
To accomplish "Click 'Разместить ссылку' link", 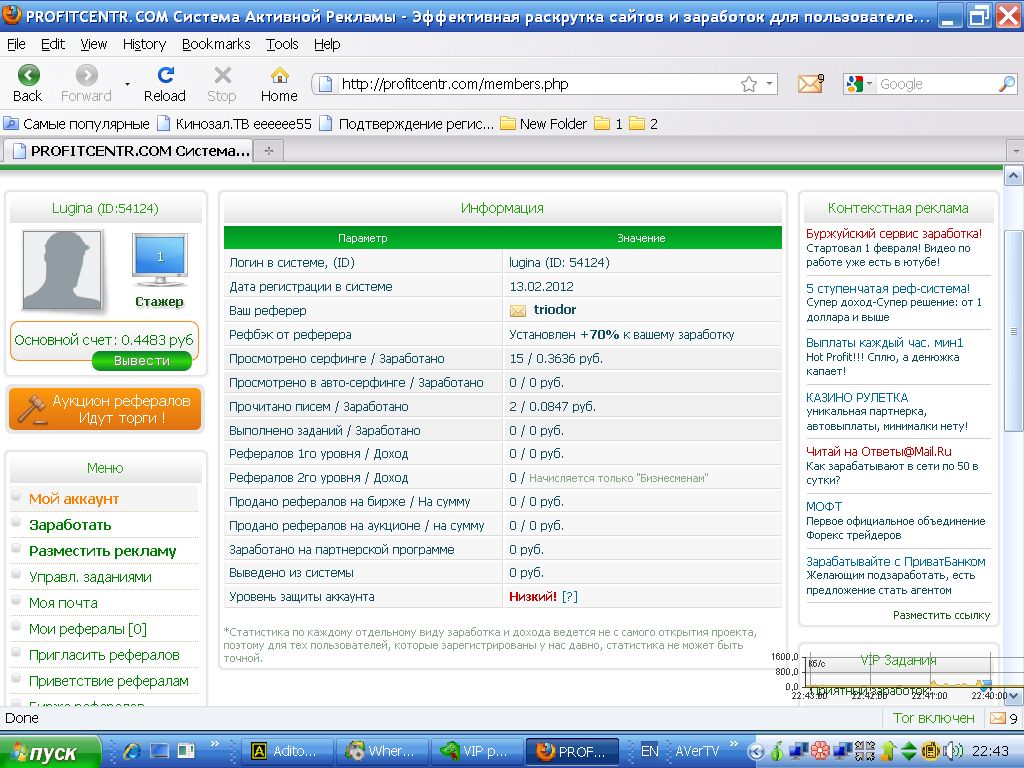I will pyautogui.click(x=942, y=615).
